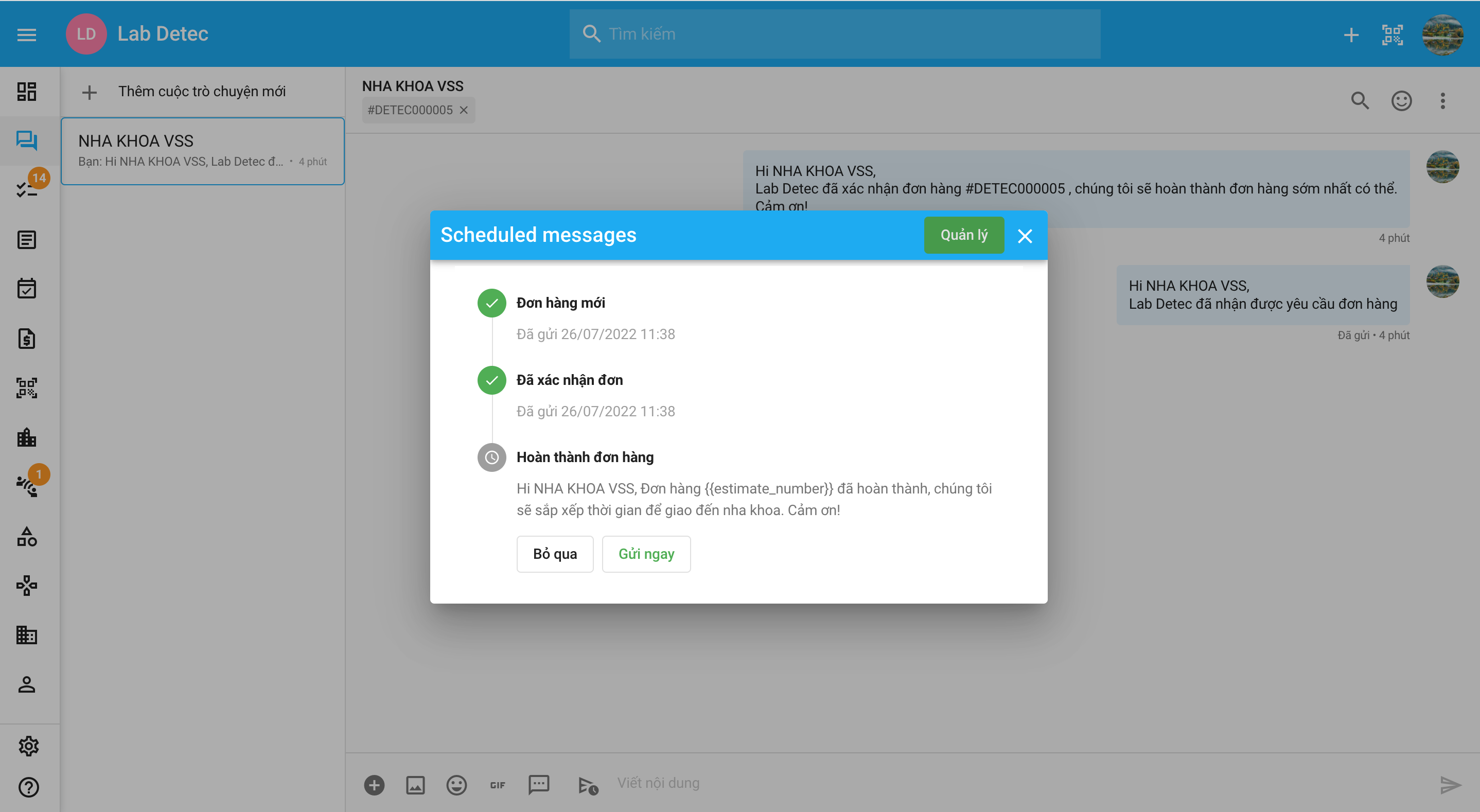Open the emoji reaction icon in chat header
Screen dimensions: 1480x812
pos(1401,101)
